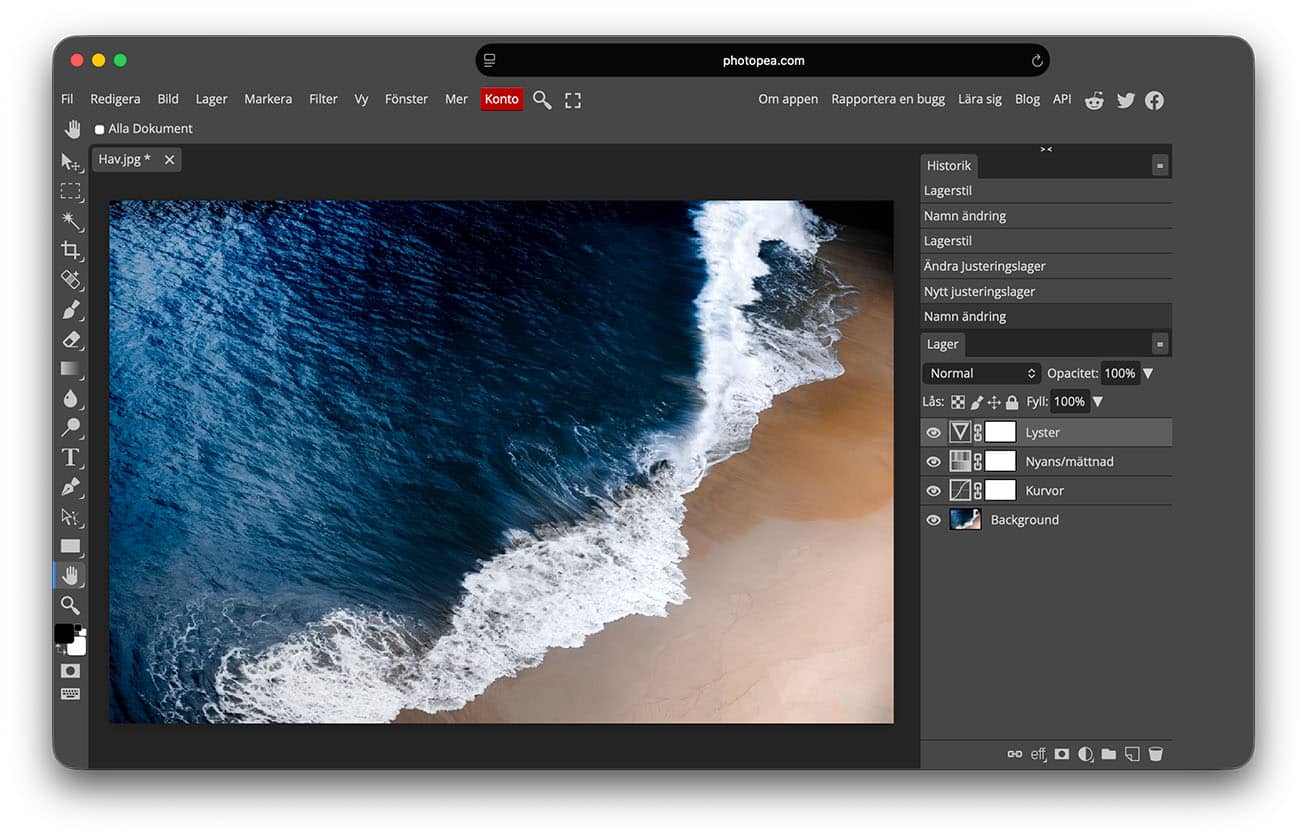1300x839 pixels.
Task: Open the Rapportera en bugg link
Action: pyautogui.click(x=888, y=99)
